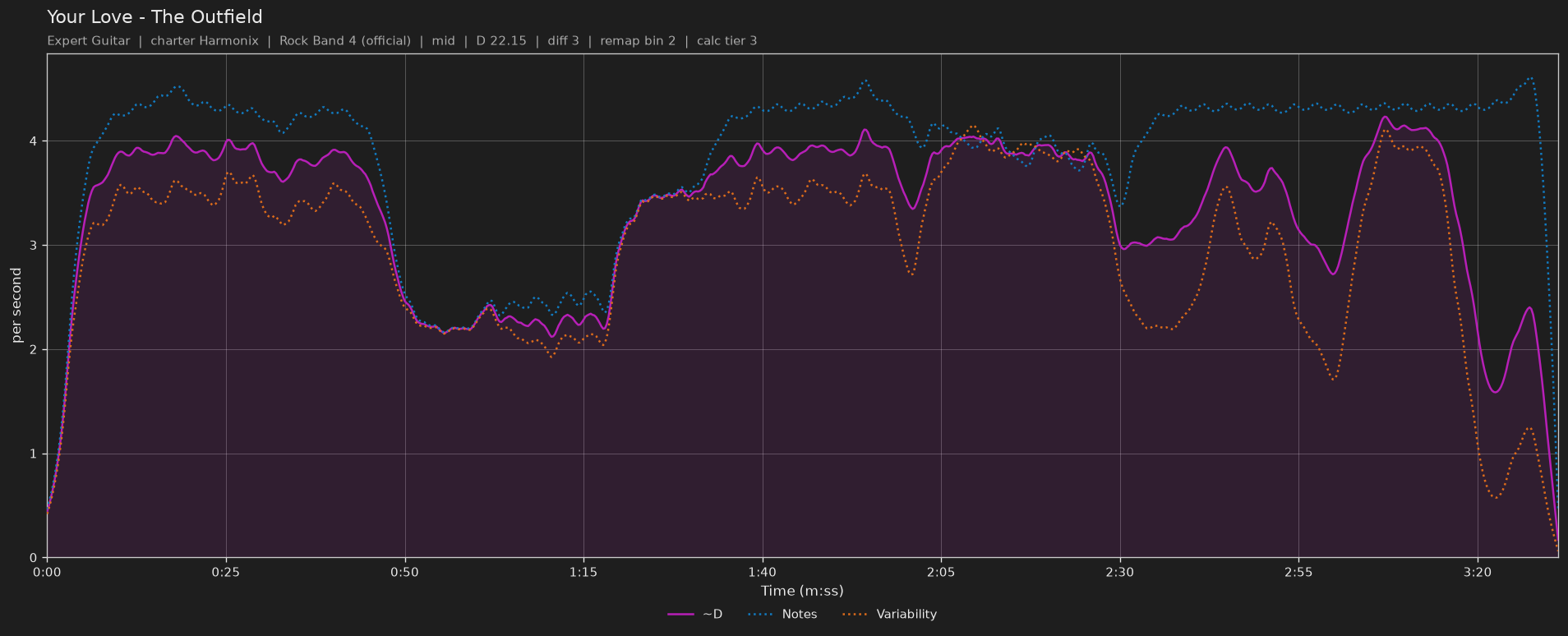The image size is (1568, 636).
Task: Click 'diff 3' in the subtitle
Action: 564,41
